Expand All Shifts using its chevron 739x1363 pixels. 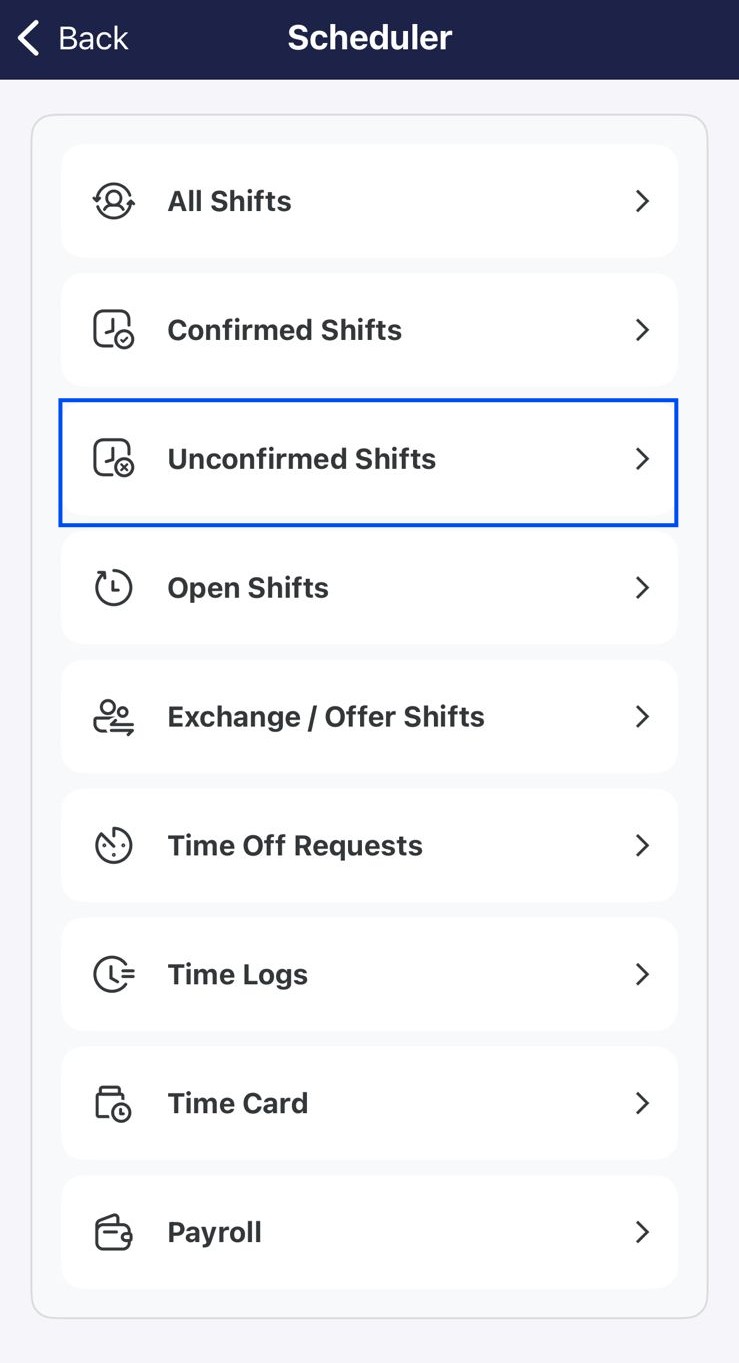[x=642, y=201]
